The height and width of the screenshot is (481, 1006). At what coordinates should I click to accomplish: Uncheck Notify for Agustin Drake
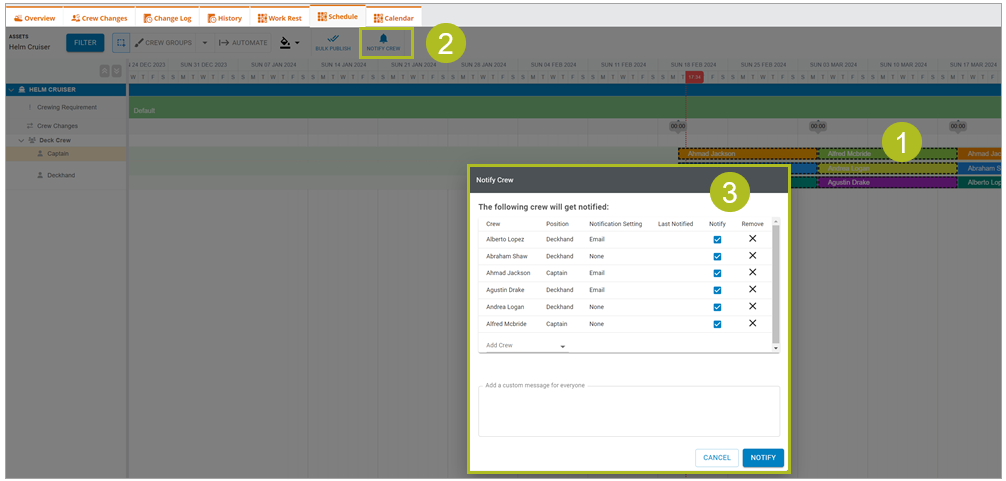coord(717,290)
